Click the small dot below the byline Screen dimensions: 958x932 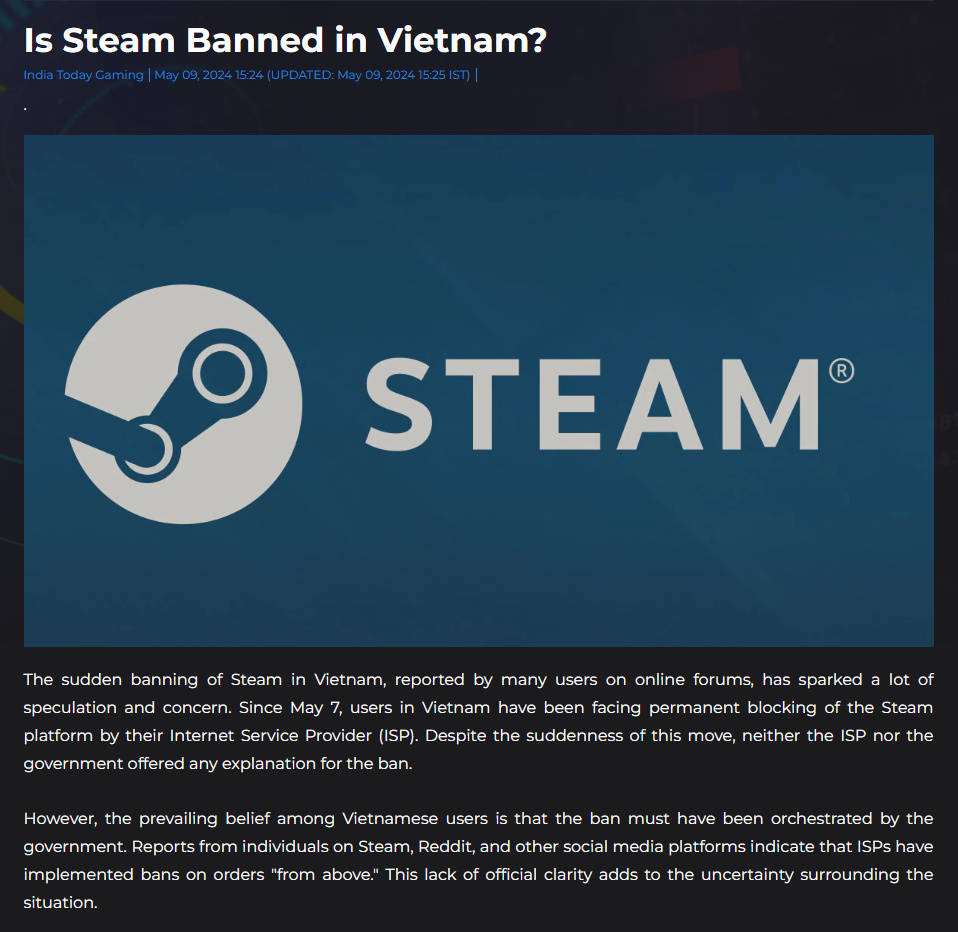click(25, 109)
